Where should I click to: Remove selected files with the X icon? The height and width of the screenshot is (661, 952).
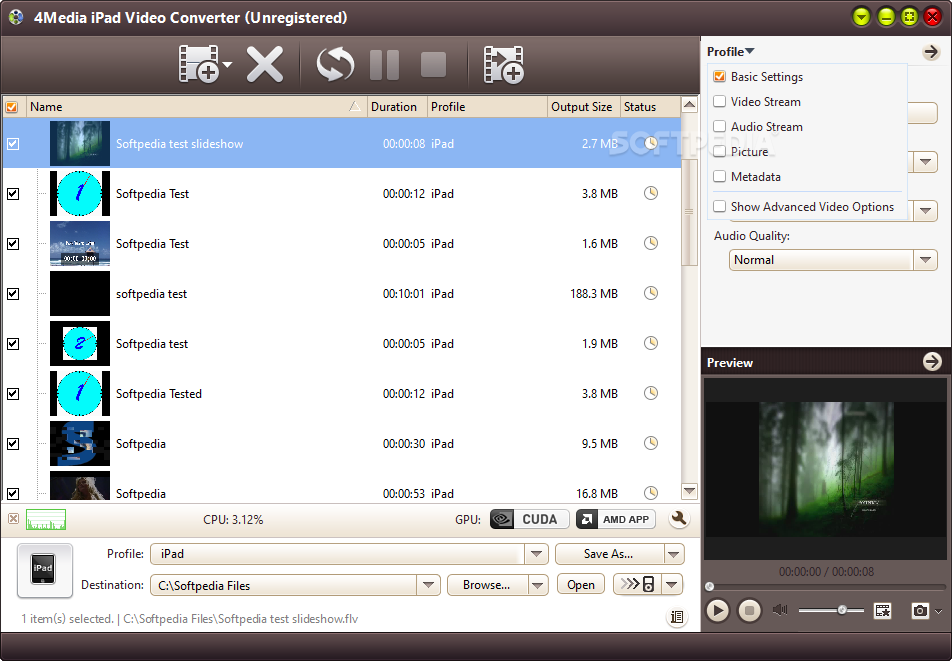265,64
